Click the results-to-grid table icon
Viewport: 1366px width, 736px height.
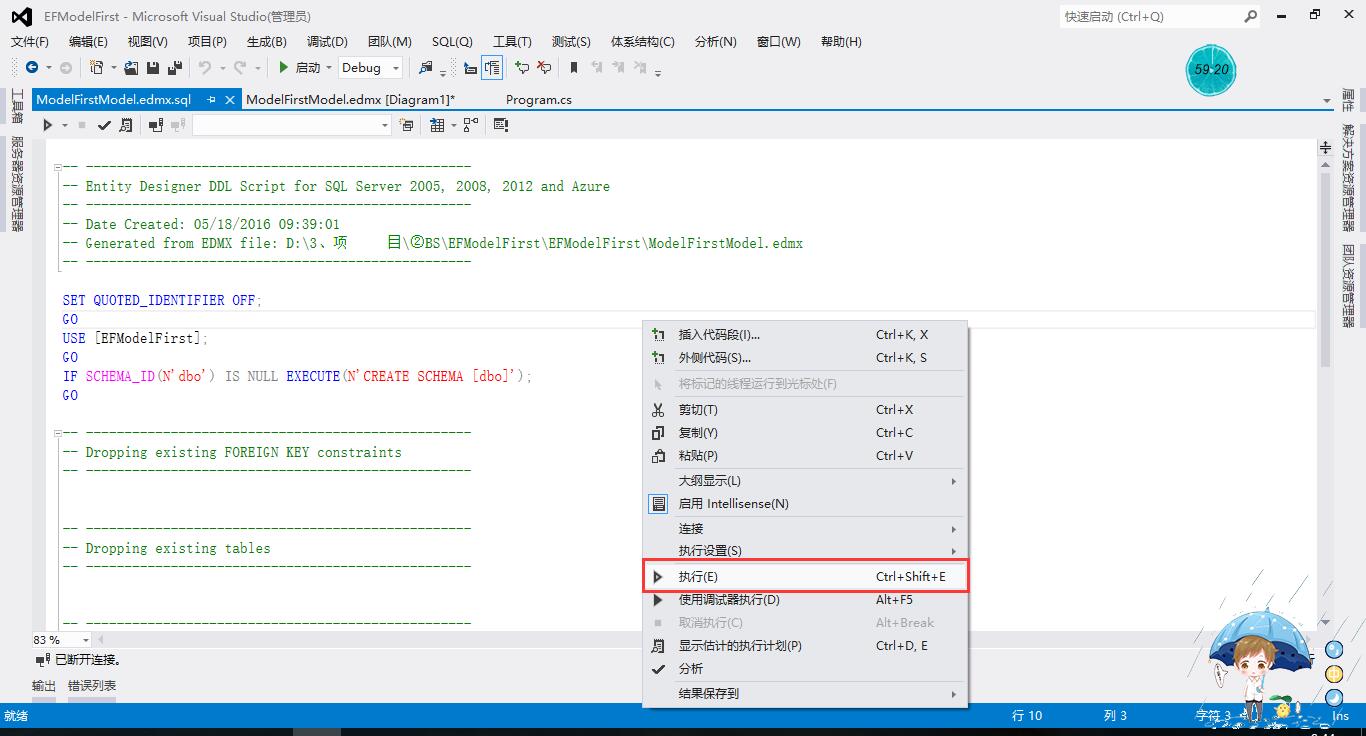437,125
